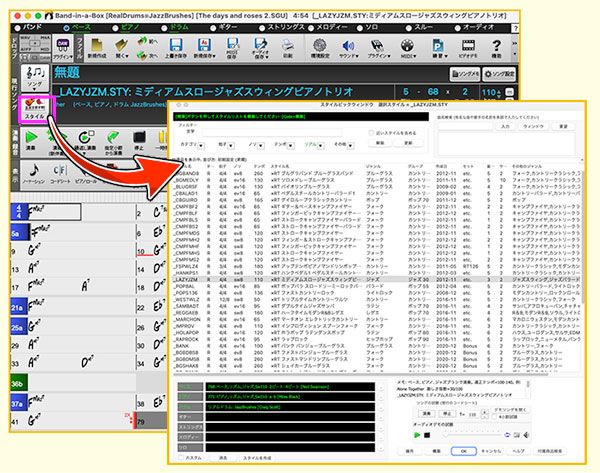
Task: Click the ソング music notes button
Action: tap(35, 78)
